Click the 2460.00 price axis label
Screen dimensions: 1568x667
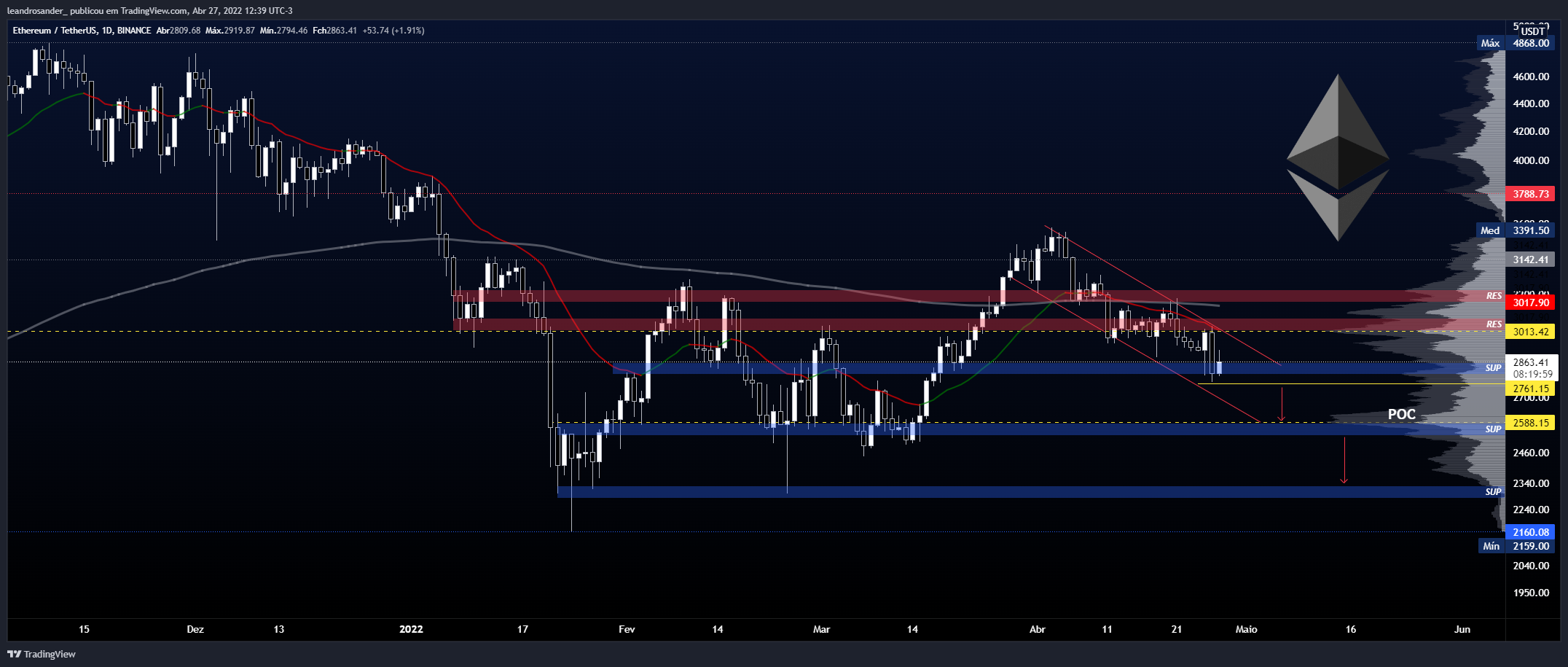tap(1531, 453)
